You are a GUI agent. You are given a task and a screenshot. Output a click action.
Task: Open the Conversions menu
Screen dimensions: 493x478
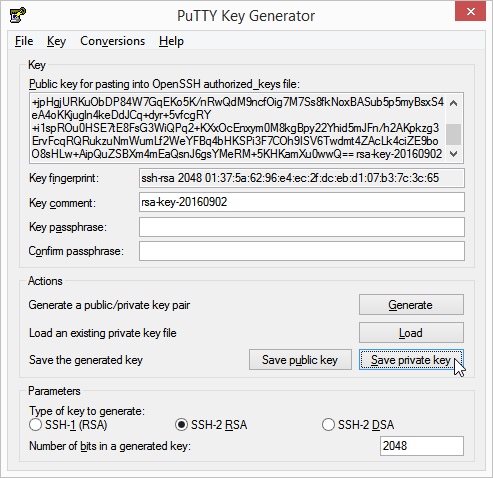112,41
